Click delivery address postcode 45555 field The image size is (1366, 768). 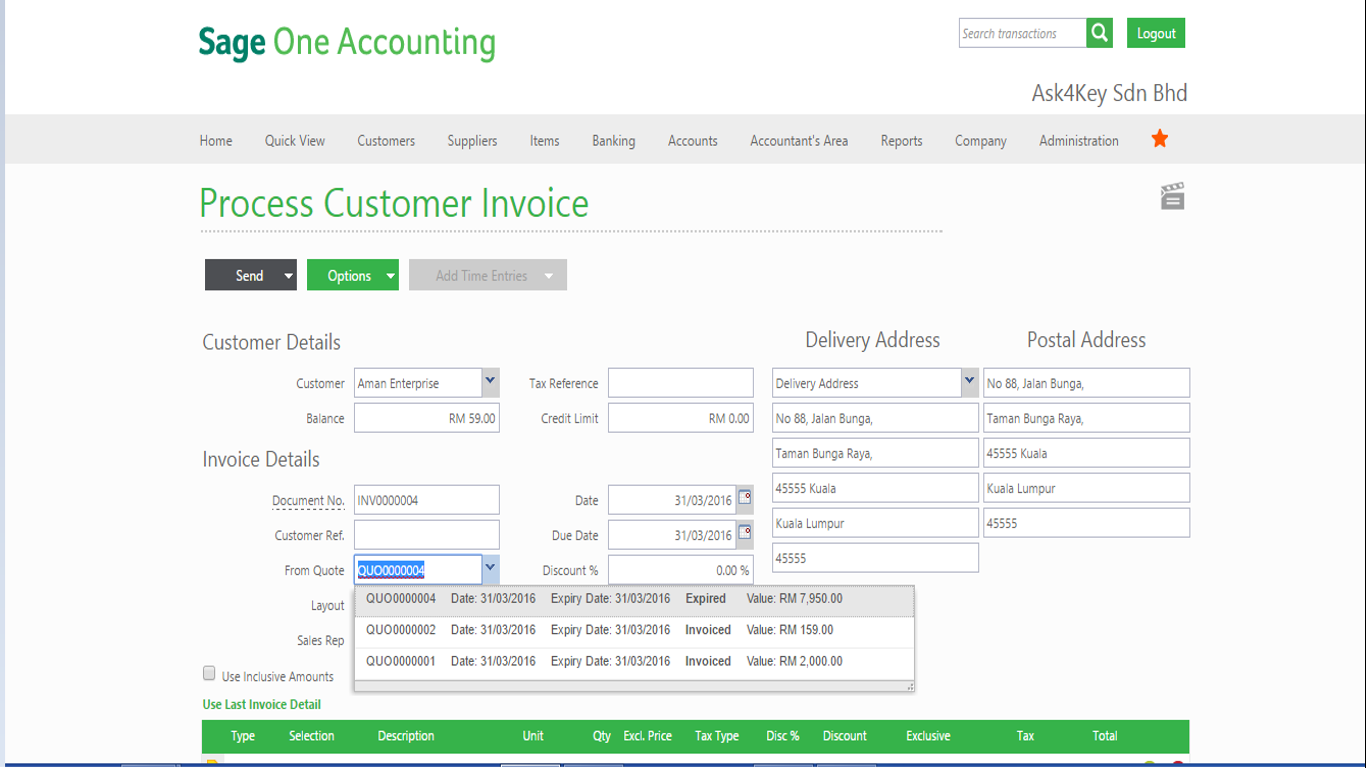click(x=875, y=558)
